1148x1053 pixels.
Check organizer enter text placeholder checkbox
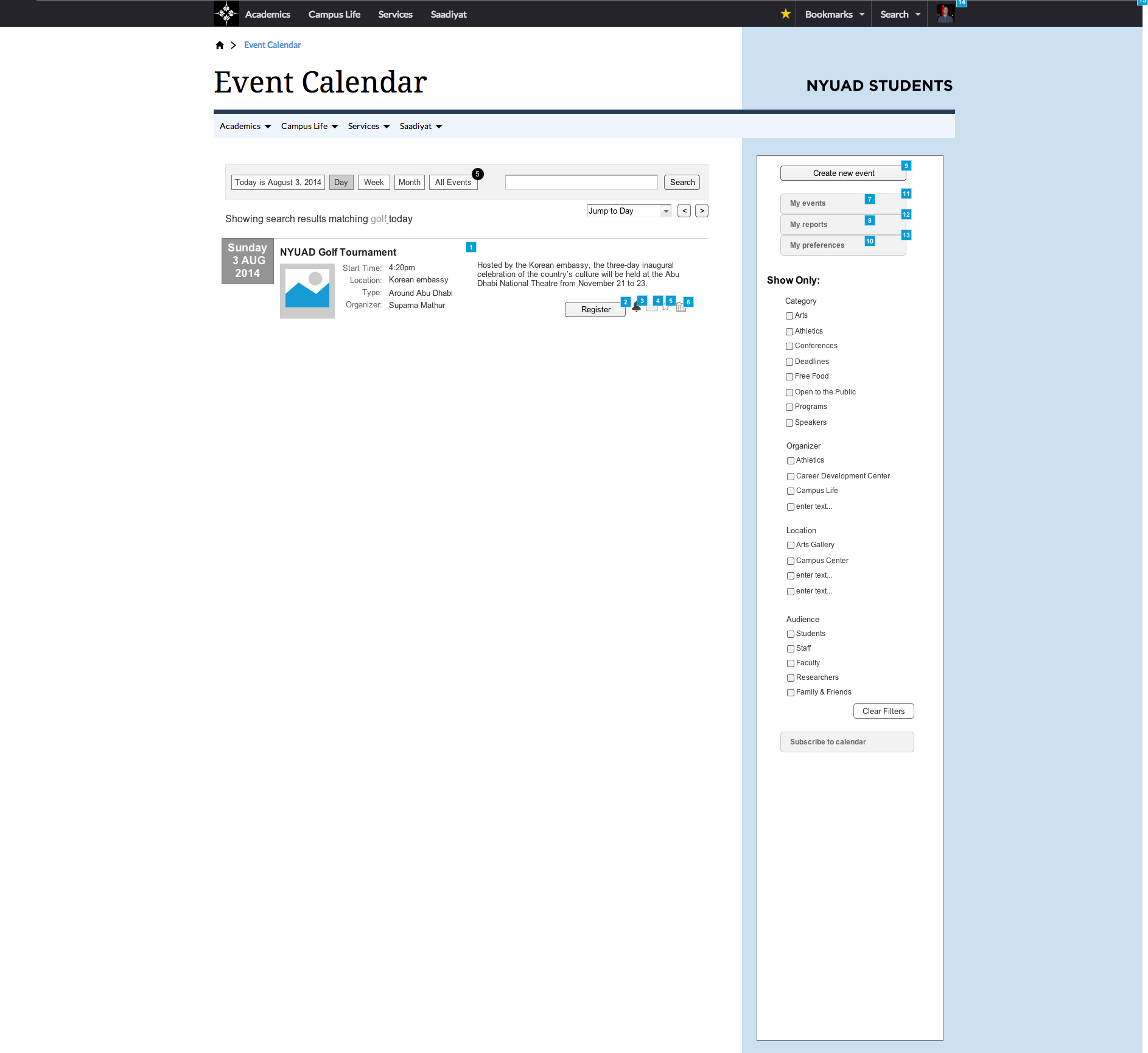tap(791, 507)
